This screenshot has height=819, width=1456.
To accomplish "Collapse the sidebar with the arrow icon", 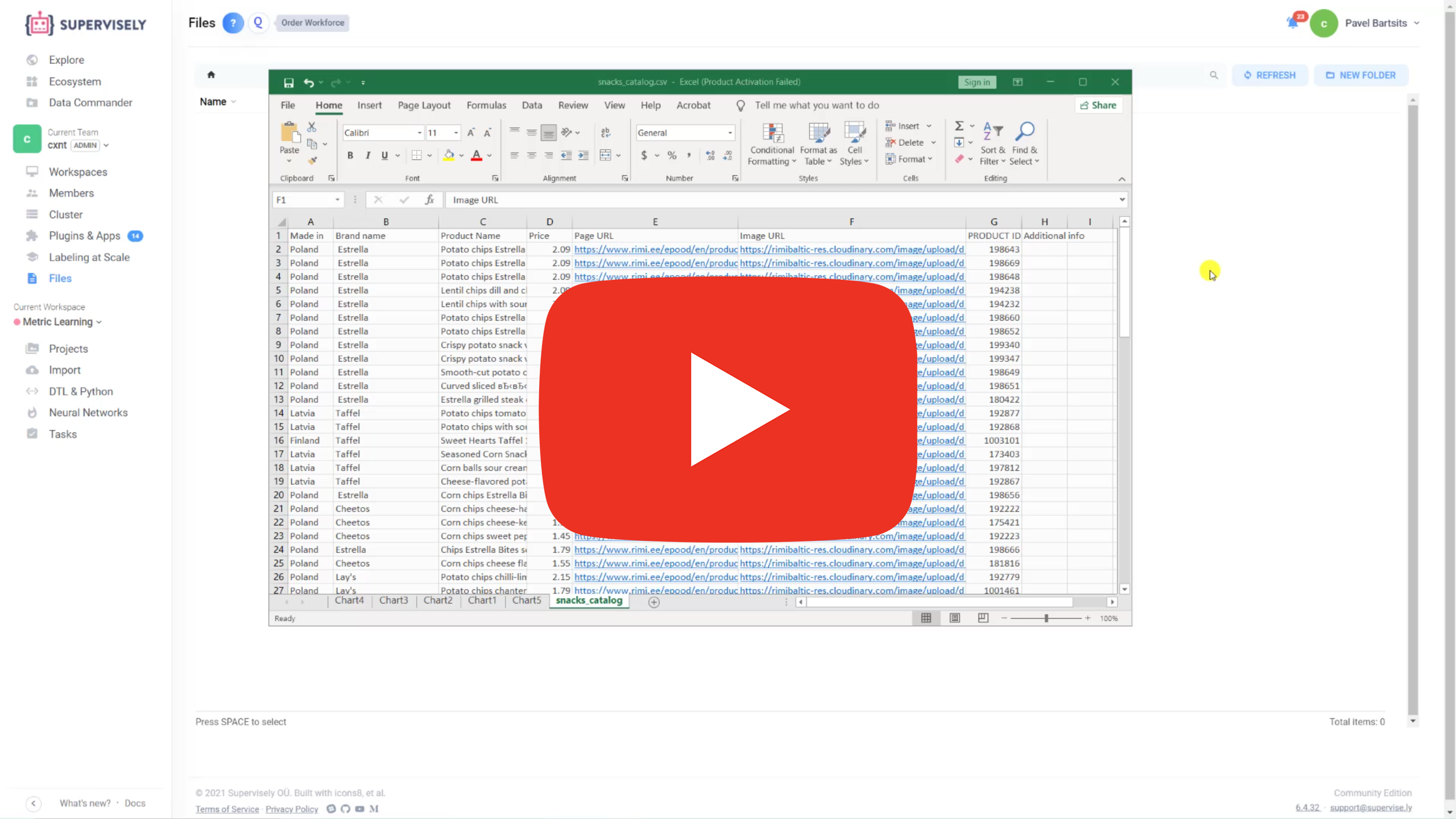I will [33, 803].
